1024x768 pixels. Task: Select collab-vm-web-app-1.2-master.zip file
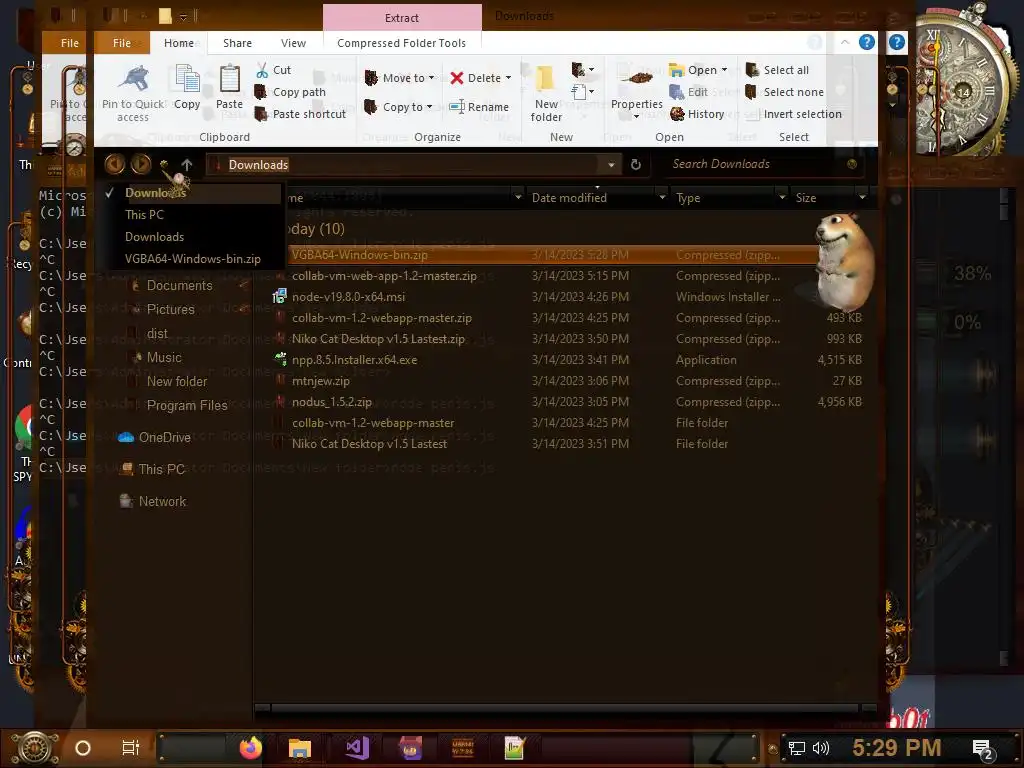(384, 276)
